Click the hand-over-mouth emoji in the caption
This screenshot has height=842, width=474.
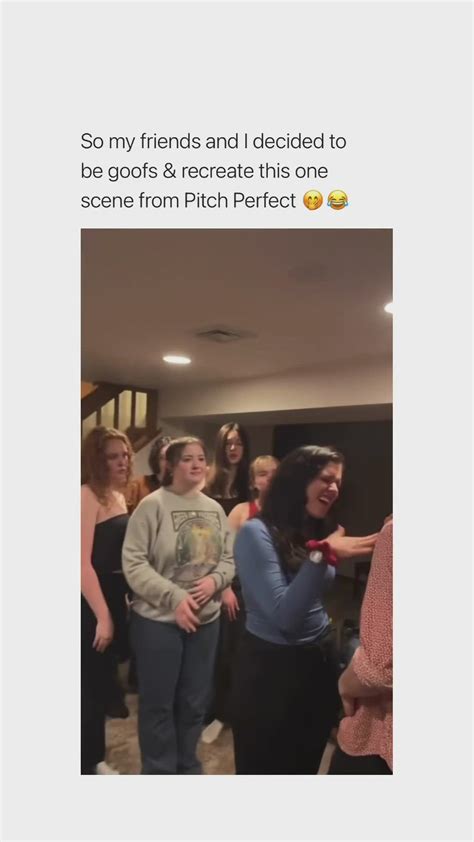(x=312, y=201)
